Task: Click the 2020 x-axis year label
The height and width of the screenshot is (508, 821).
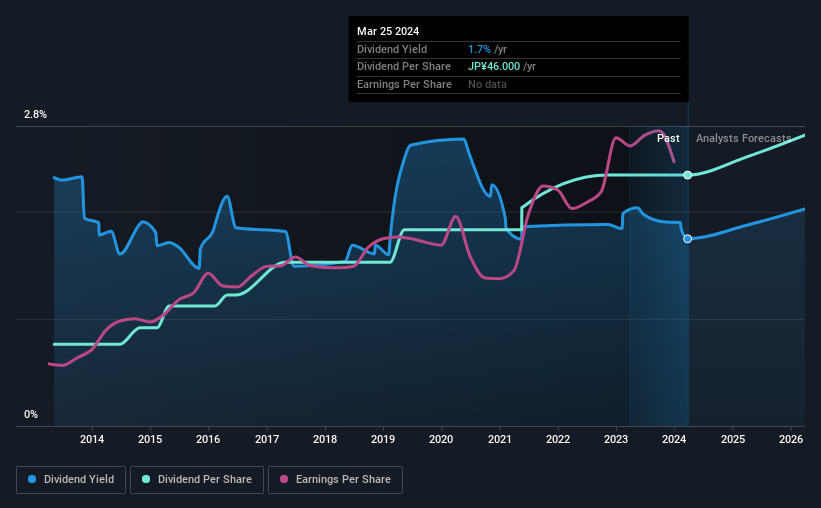Action: point(441,439)
